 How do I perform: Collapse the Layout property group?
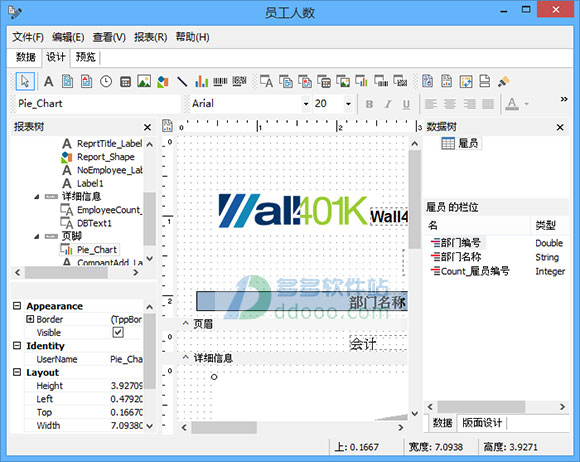point(17,372)
